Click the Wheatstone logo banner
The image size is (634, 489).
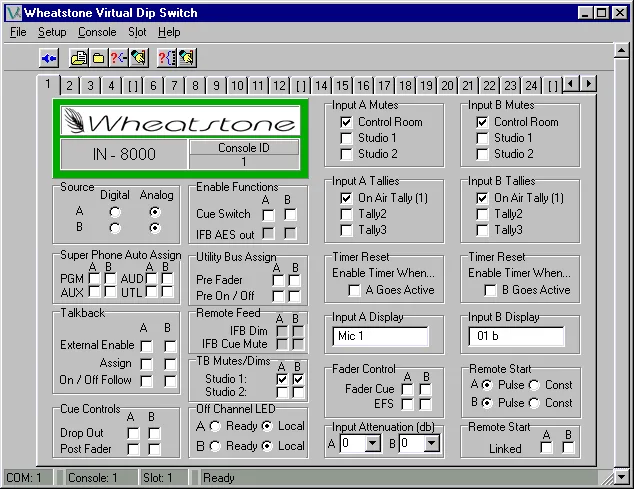pyautogui.click(x=180, y=121)
